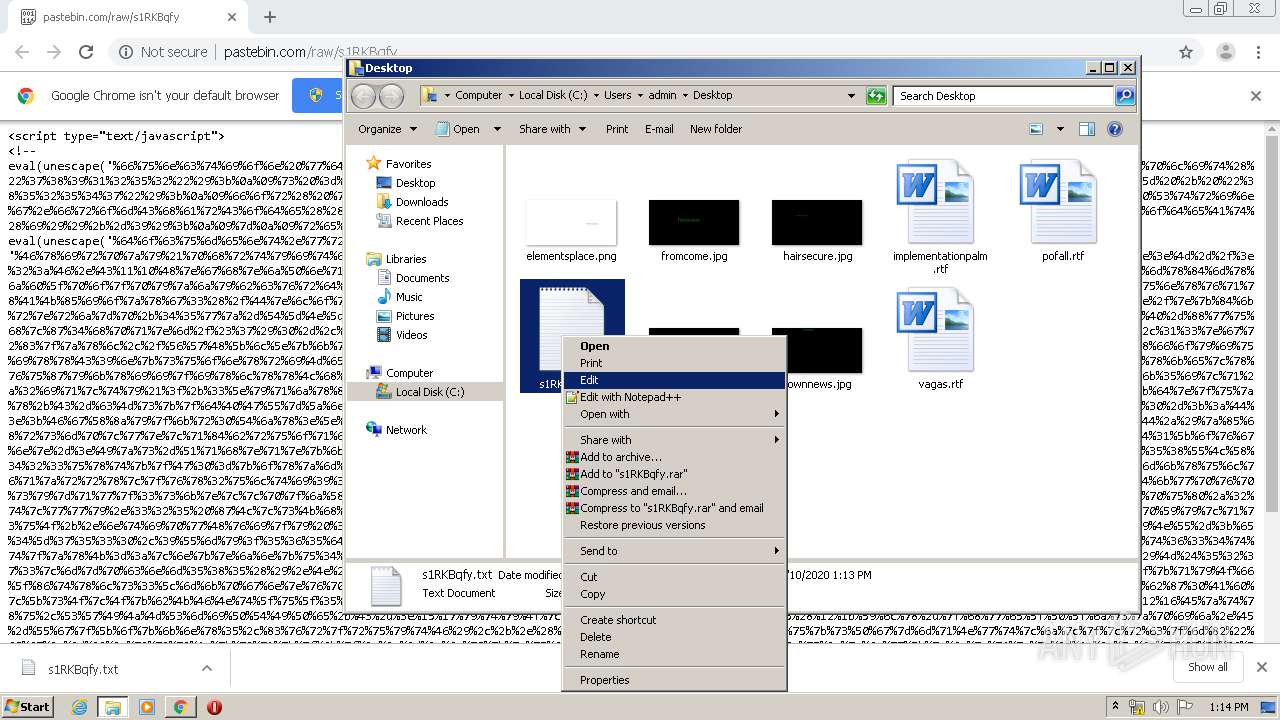
Task: Click New folder in Explorer toolbar
Action: [716, 129]
